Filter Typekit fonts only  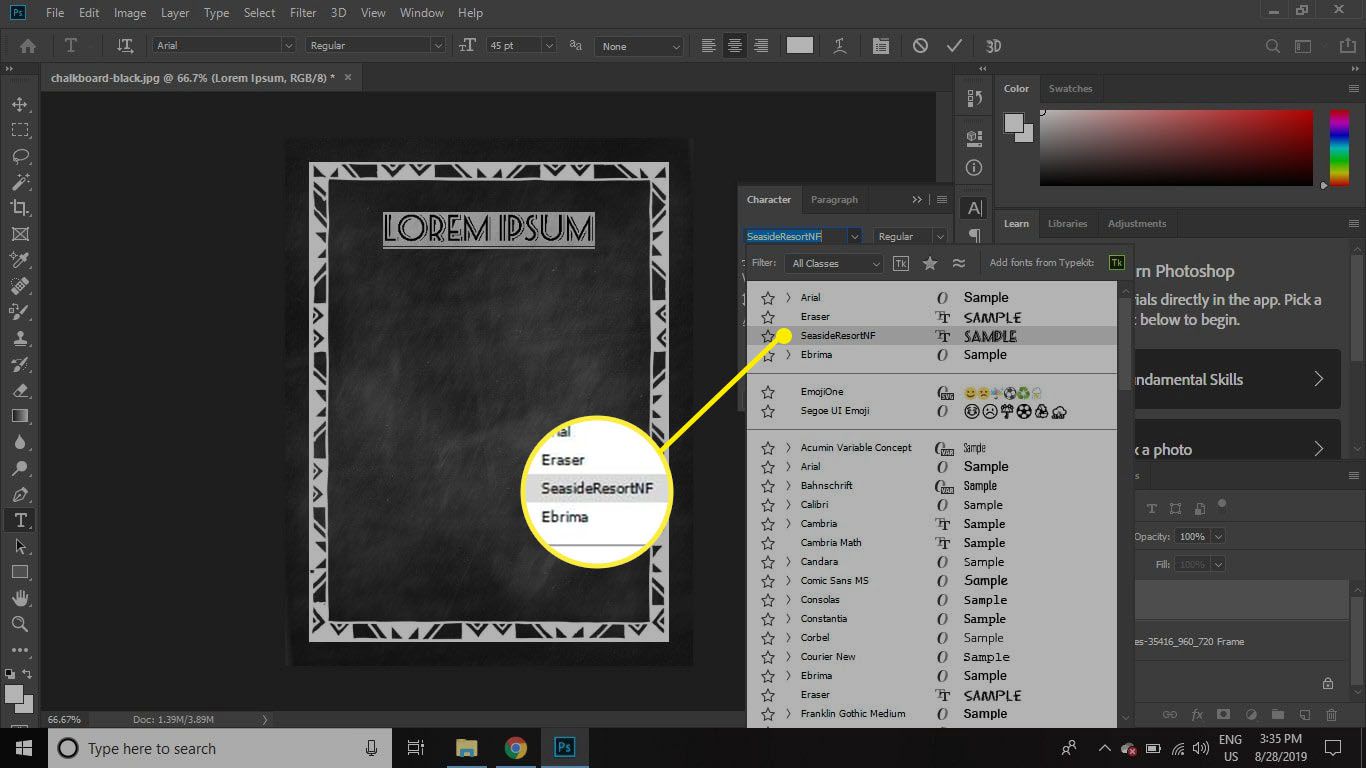click(901, 263)
